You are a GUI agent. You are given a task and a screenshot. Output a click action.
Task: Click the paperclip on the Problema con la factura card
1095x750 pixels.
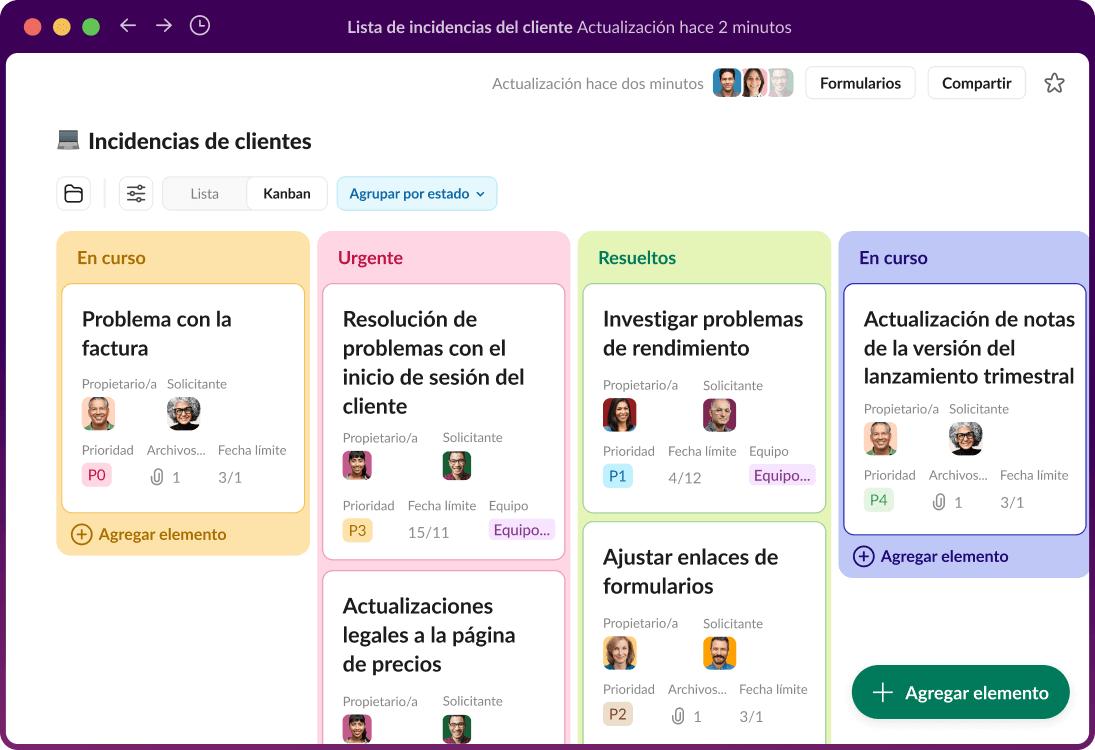point(156,477)
